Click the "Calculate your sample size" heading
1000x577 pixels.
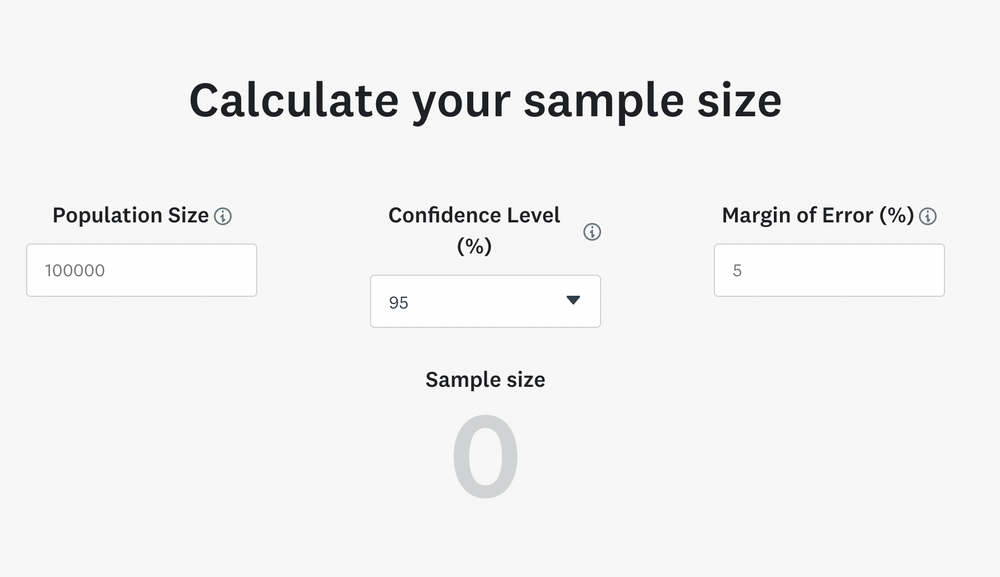tap(485, 100)
